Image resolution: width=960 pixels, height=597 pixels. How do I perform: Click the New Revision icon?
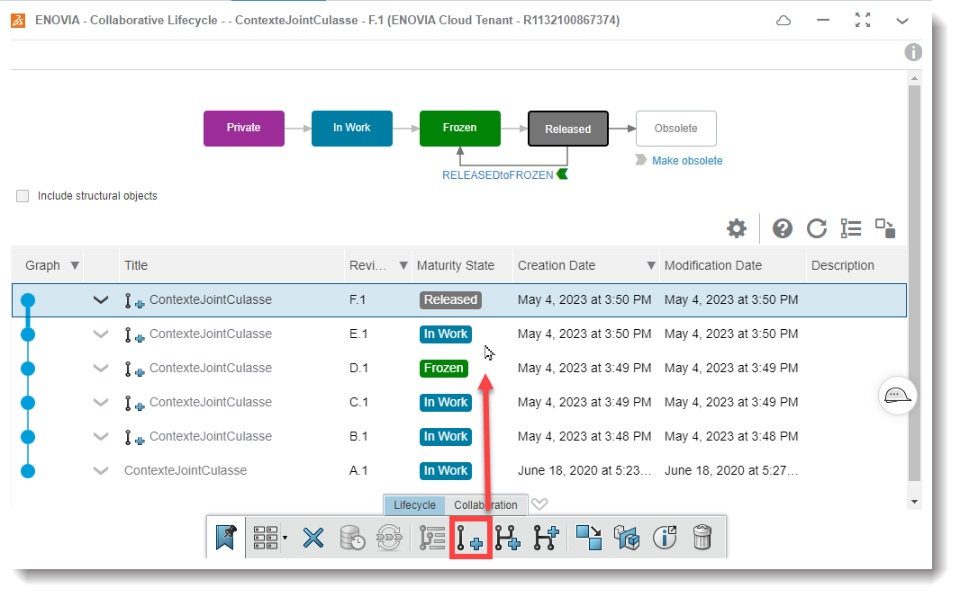[470, 538]
